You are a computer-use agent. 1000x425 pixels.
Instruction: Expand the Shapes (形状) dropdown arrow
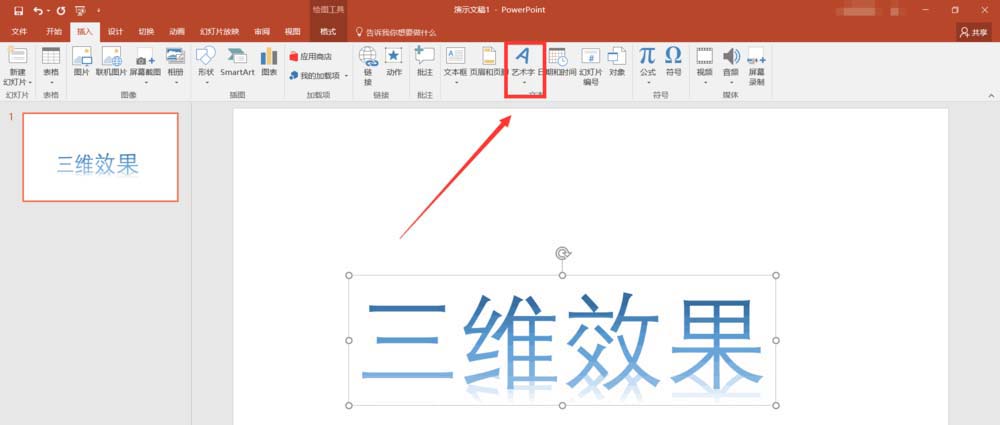[207, 82]
